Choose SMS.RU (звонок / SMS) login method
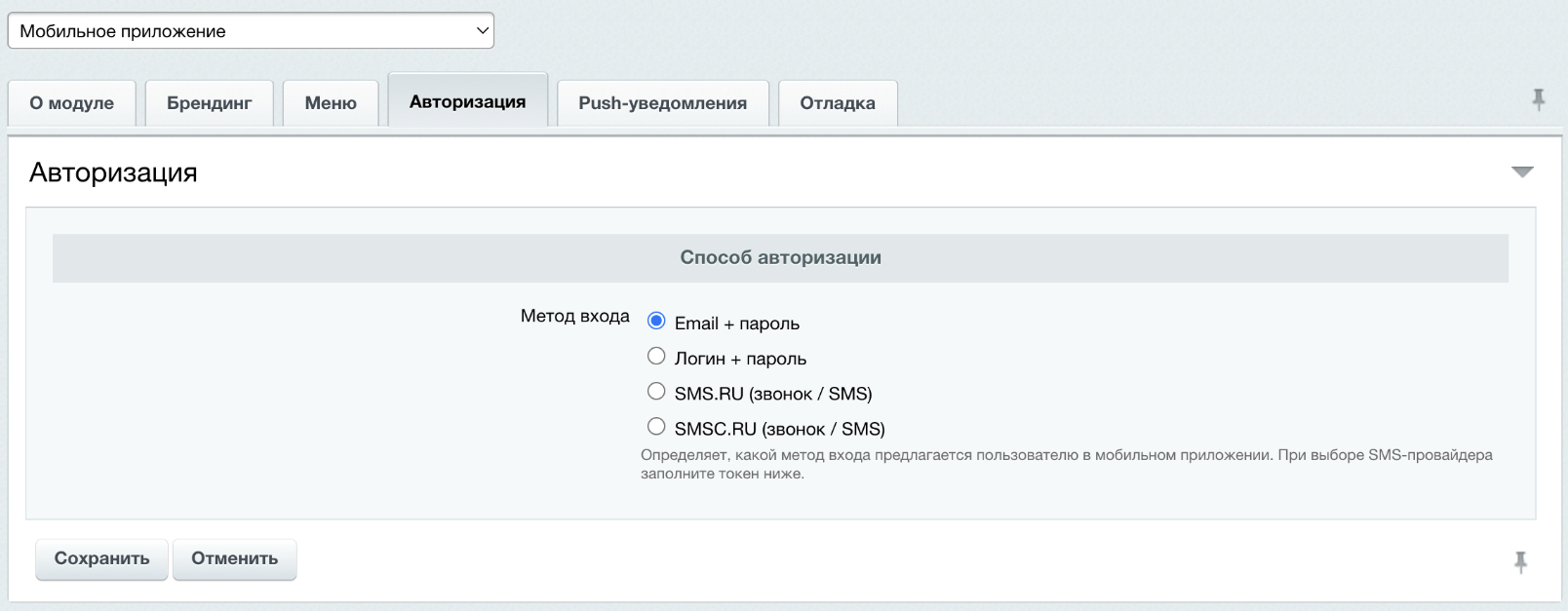 [656, 392]
